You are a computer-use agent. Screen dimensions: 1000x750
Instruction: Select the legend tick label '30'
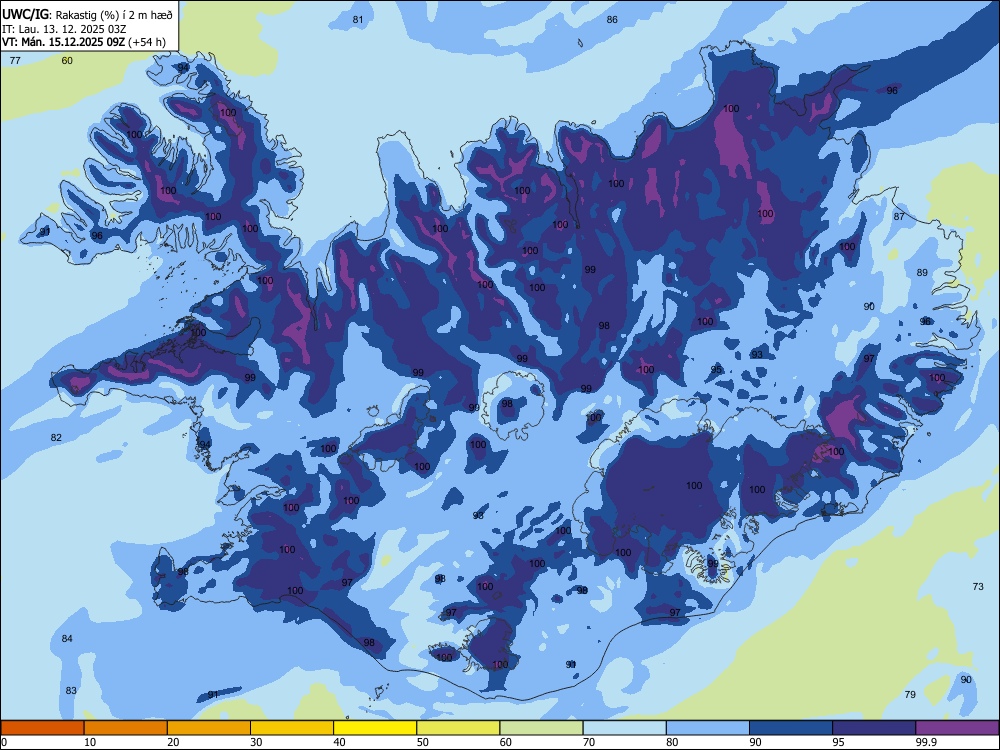[x=256, y=742]
